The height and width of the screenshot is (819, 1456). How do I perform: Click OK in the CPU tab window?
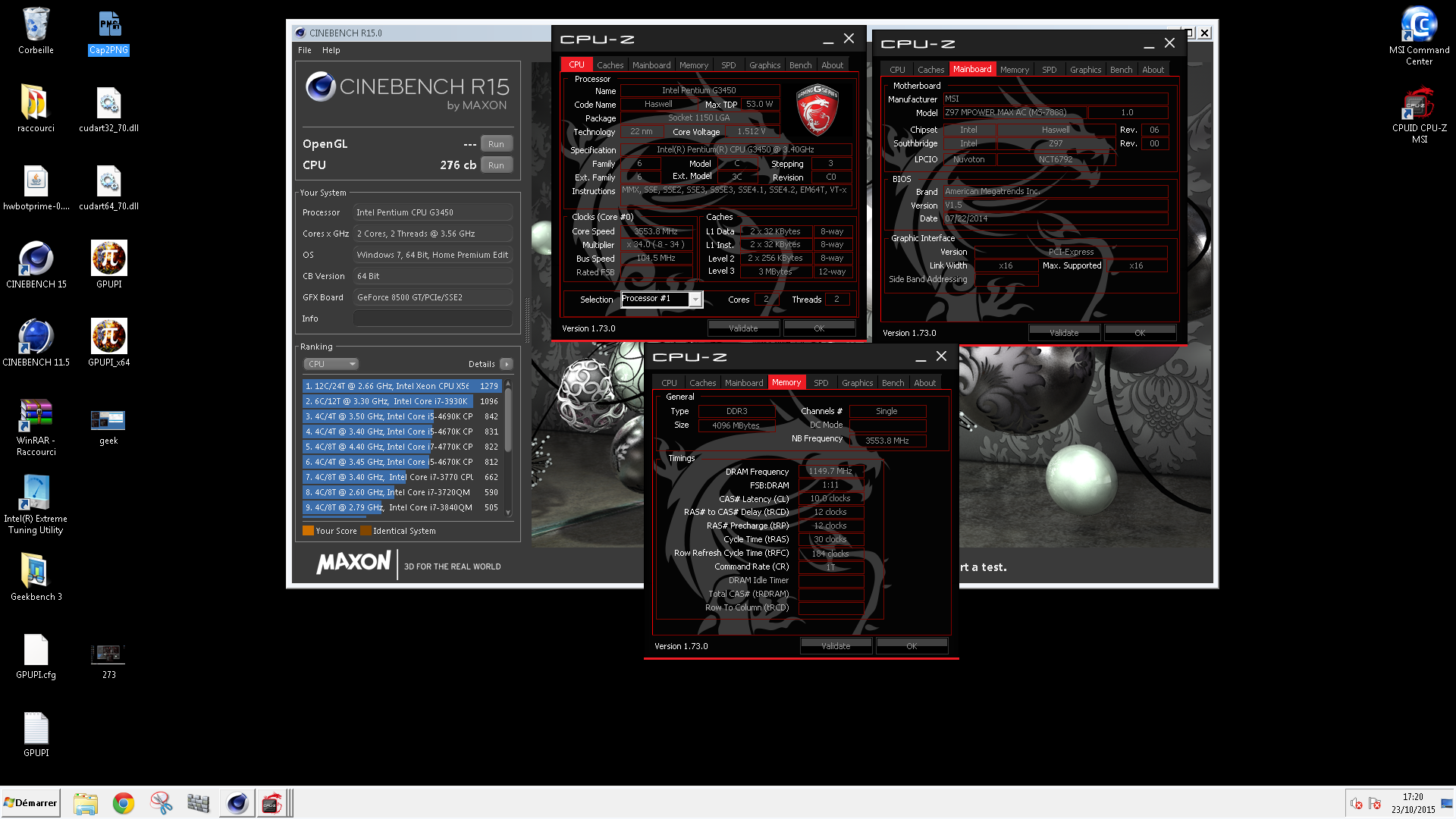point(819,328)
